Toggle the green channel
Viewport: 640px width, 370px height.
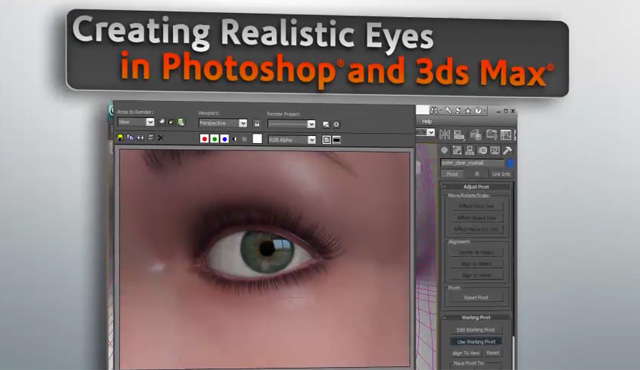click(214, 139)
